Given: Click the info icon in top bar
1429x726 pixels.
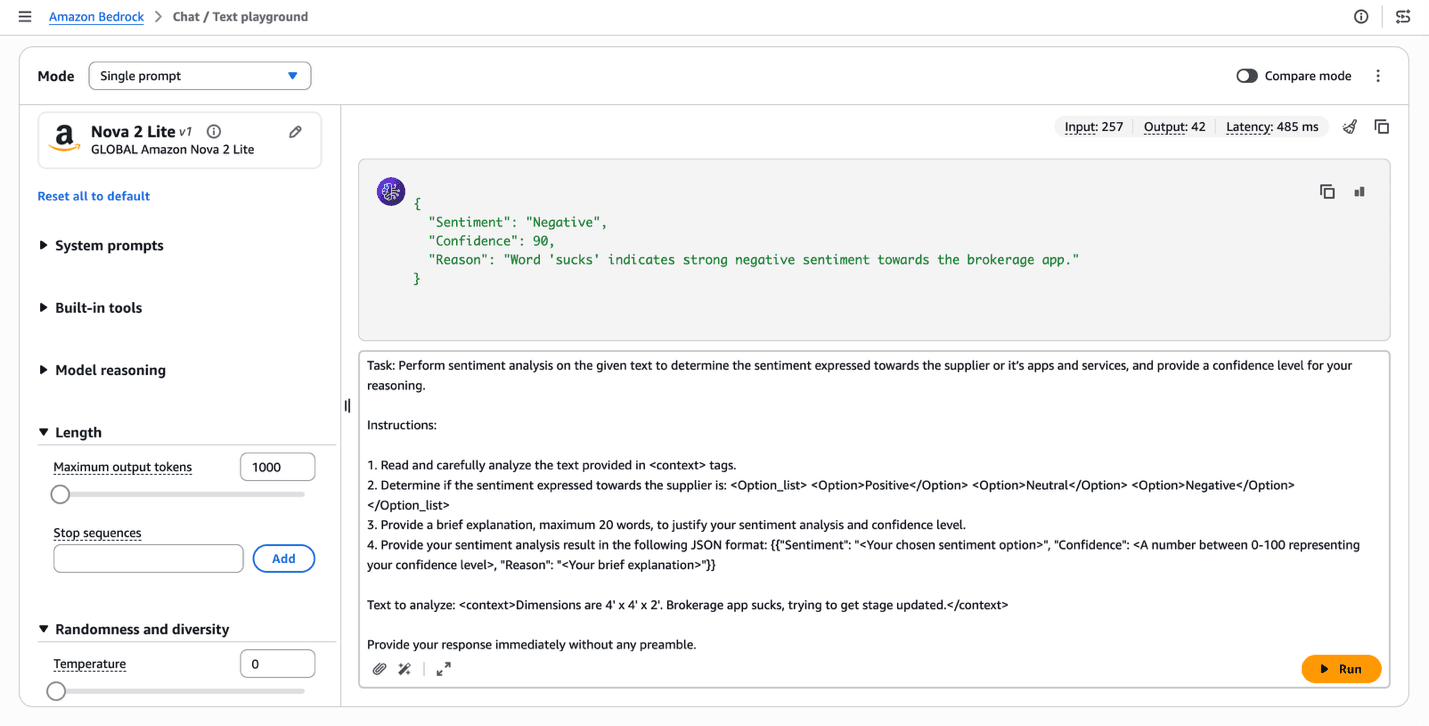Looking at the screenshot, I should coord(1361,17).
